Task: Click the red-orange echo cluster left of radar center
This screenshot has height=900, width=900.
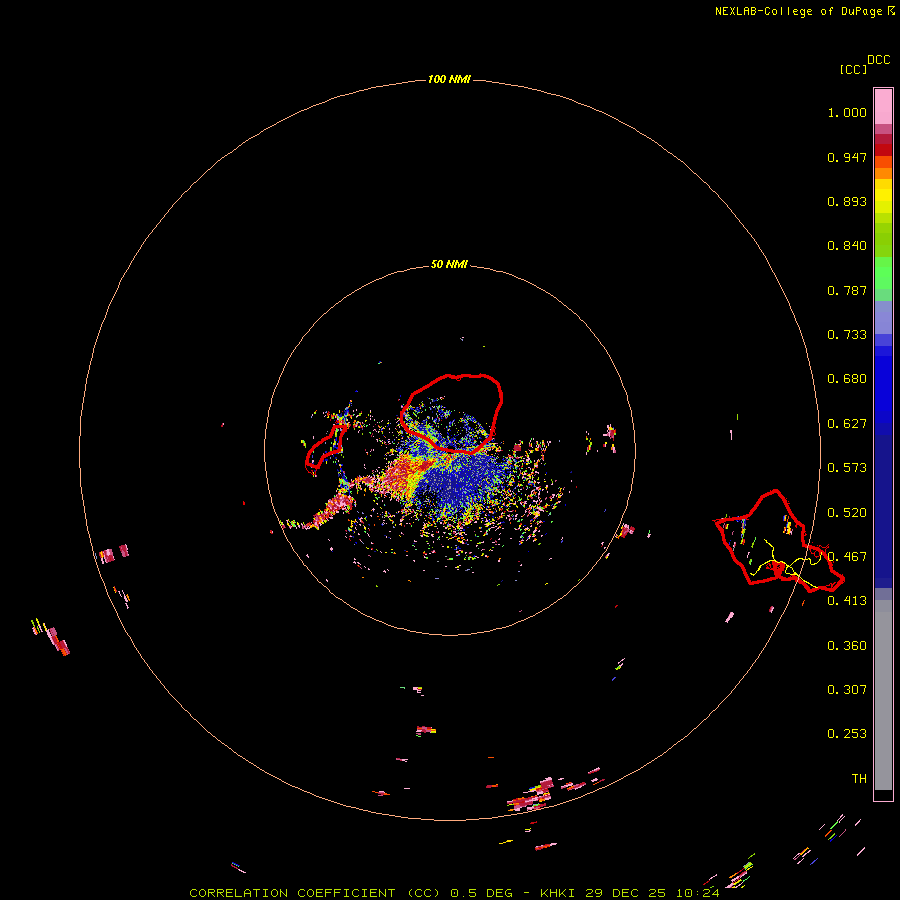Action: 405,474
